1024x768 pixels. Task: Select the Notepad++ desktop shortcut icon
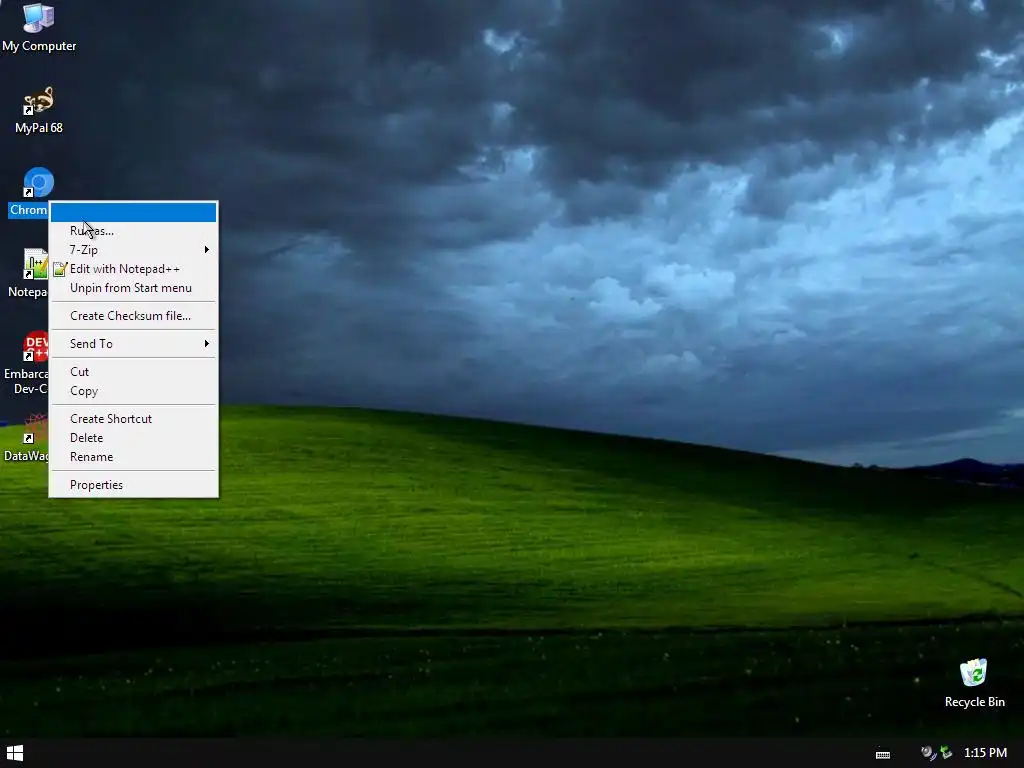(x=35, y=264)
